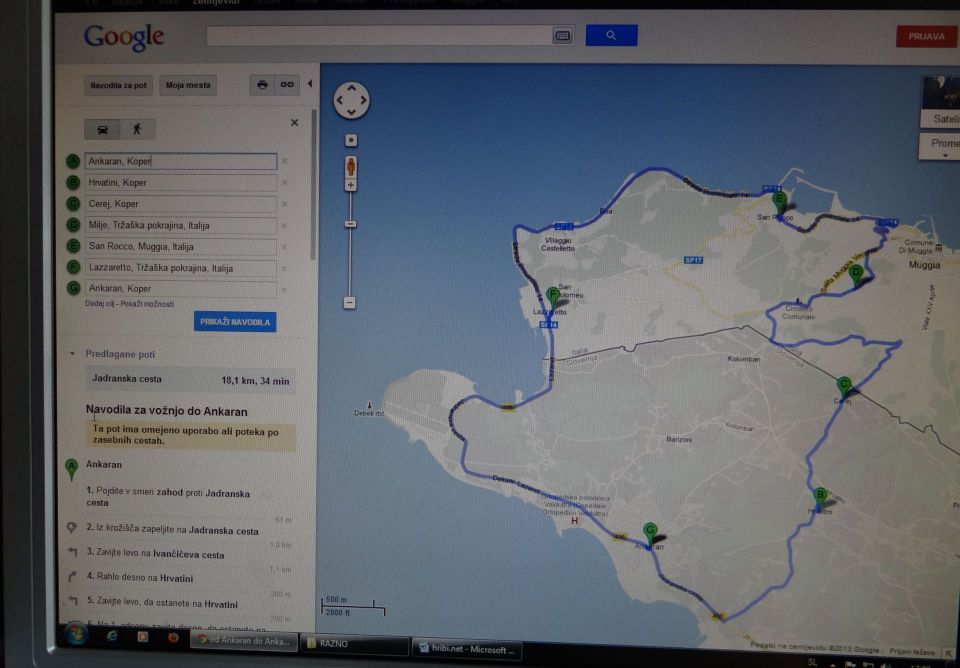Remove waypoint Hrvatini, Koper with its x

(285, 182)
